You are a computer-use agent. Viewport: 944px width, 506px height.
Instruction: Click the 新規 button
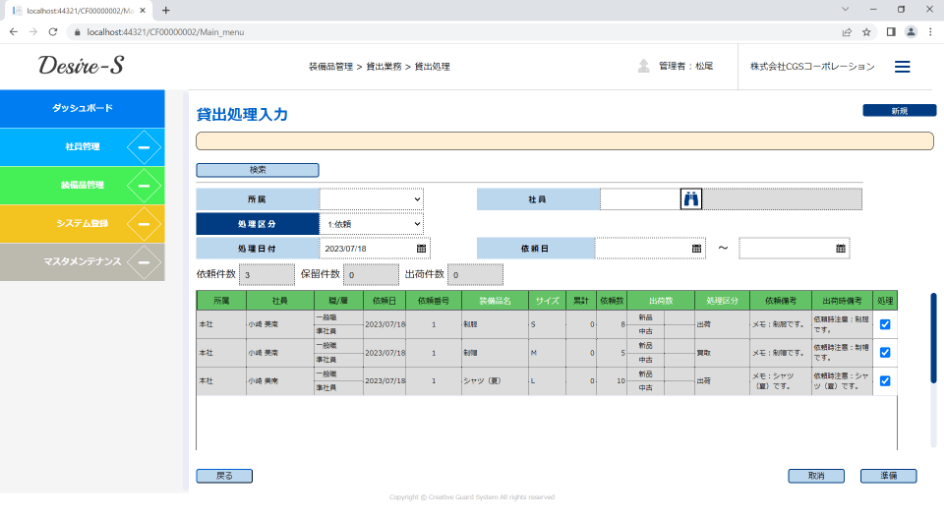click(899, 110)
